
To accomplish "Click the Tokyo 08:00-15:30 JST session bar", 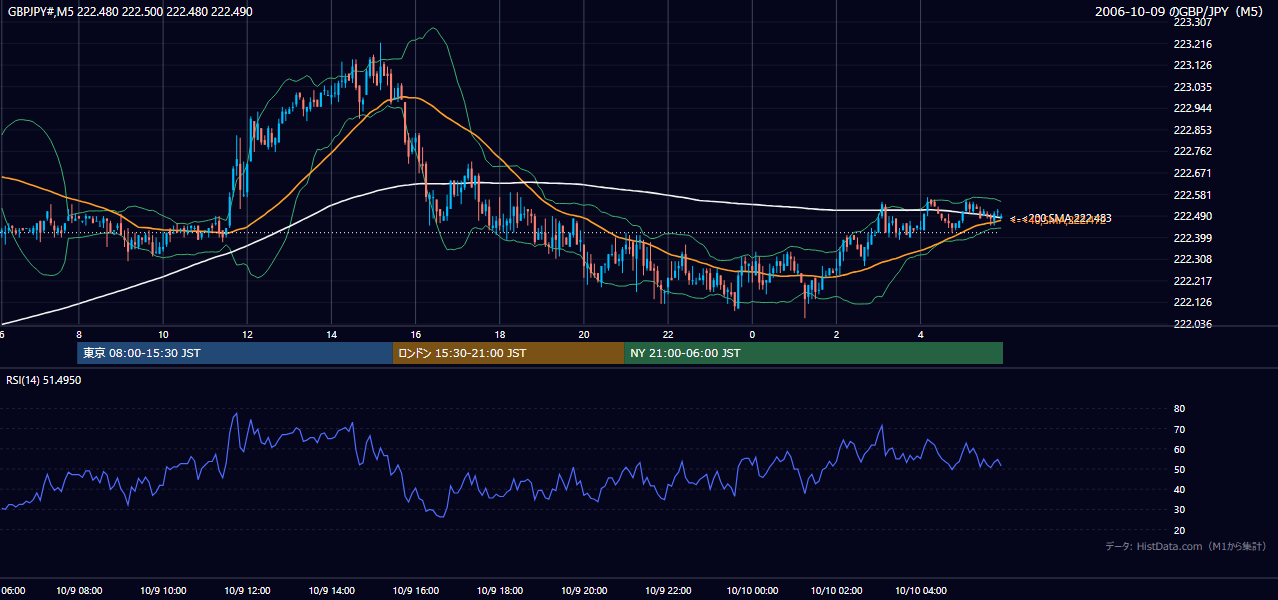I will click(235, 353).
